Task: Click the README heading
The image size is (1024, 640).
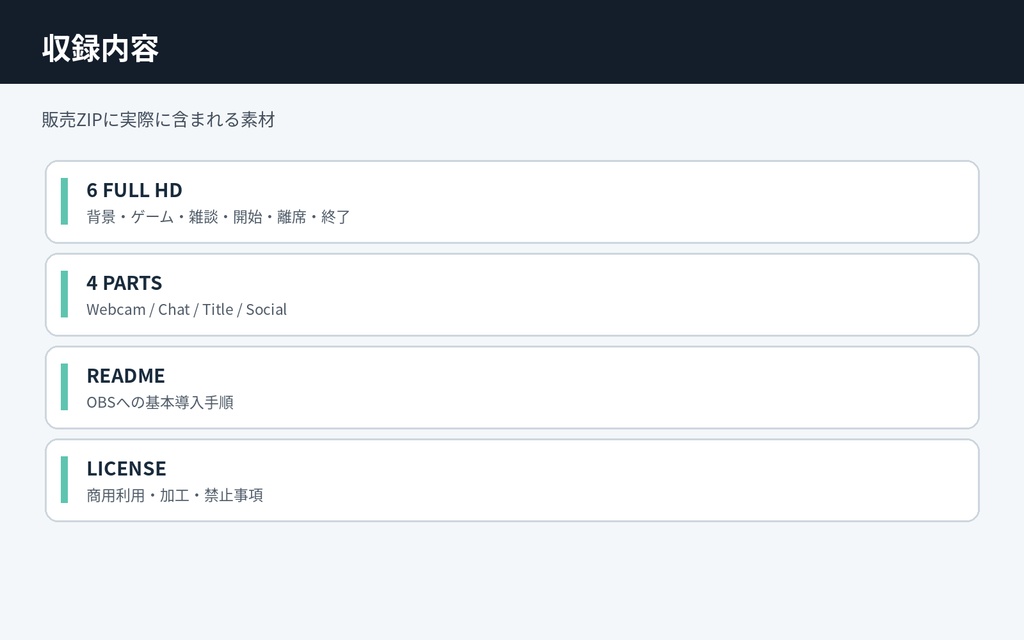Action: (125, 376)
